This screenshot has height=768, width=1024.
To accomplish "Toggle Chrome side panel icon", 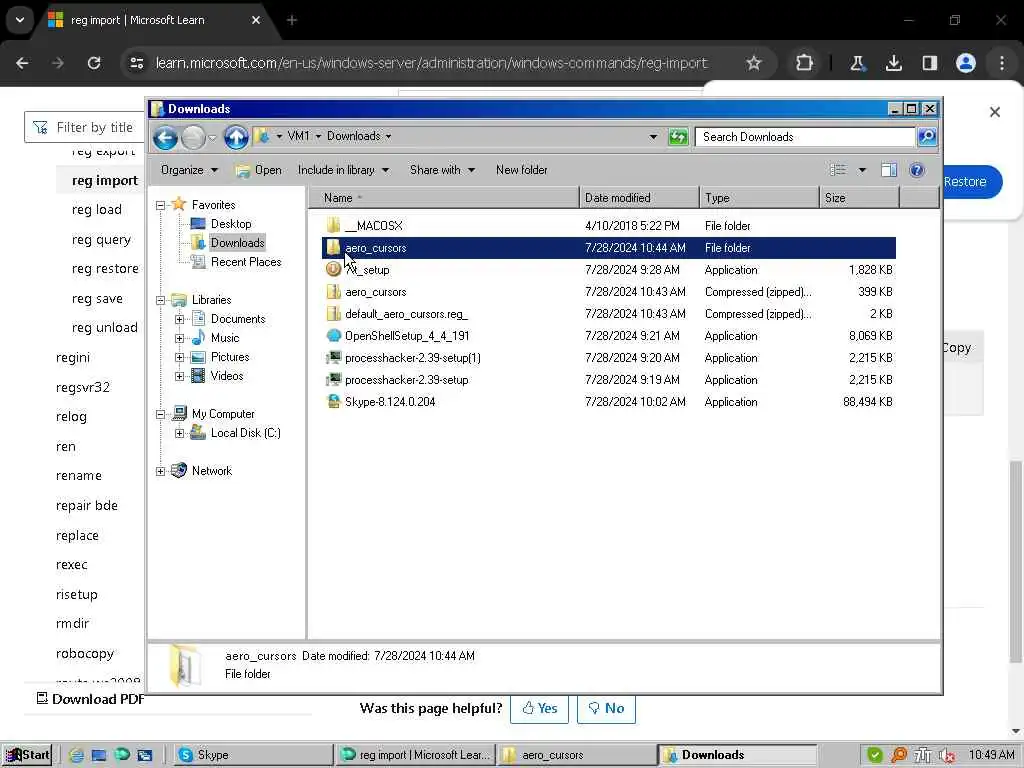I will tap(930, 63).
